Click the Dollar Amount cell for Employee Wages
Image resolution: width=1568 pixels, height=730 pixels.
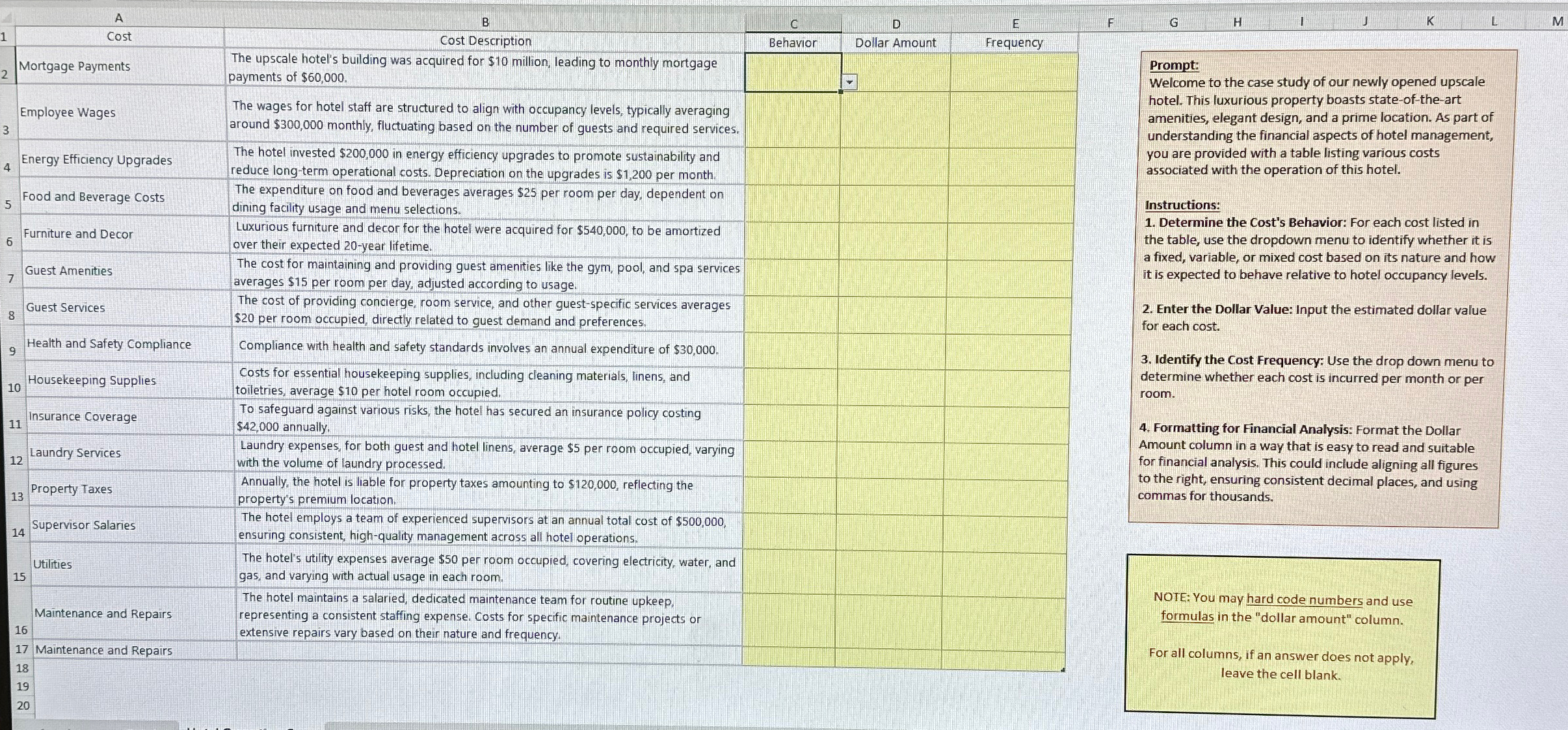895,119
